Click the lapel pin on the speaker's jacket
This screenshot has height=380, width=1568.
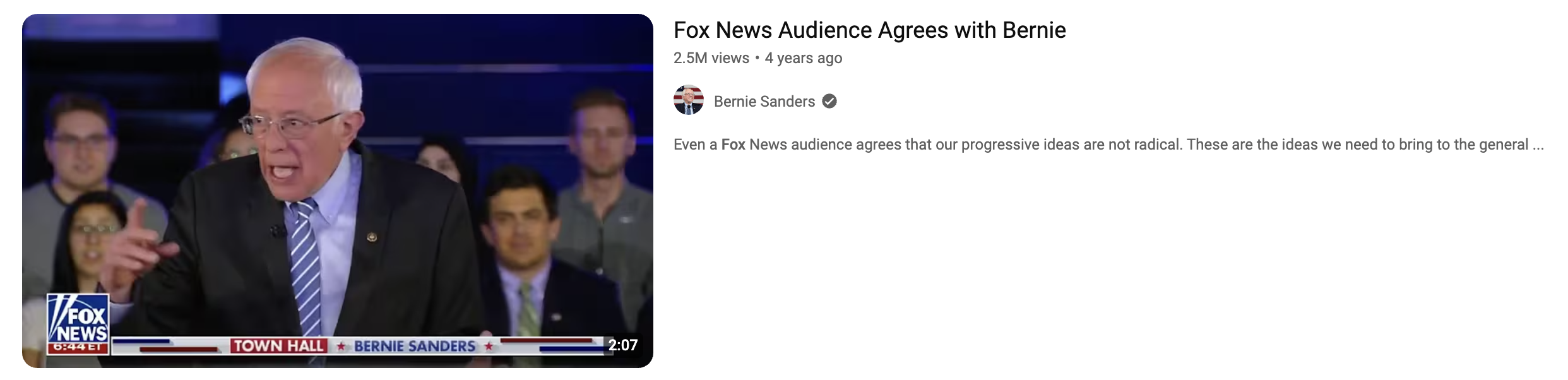coord(372,237)
